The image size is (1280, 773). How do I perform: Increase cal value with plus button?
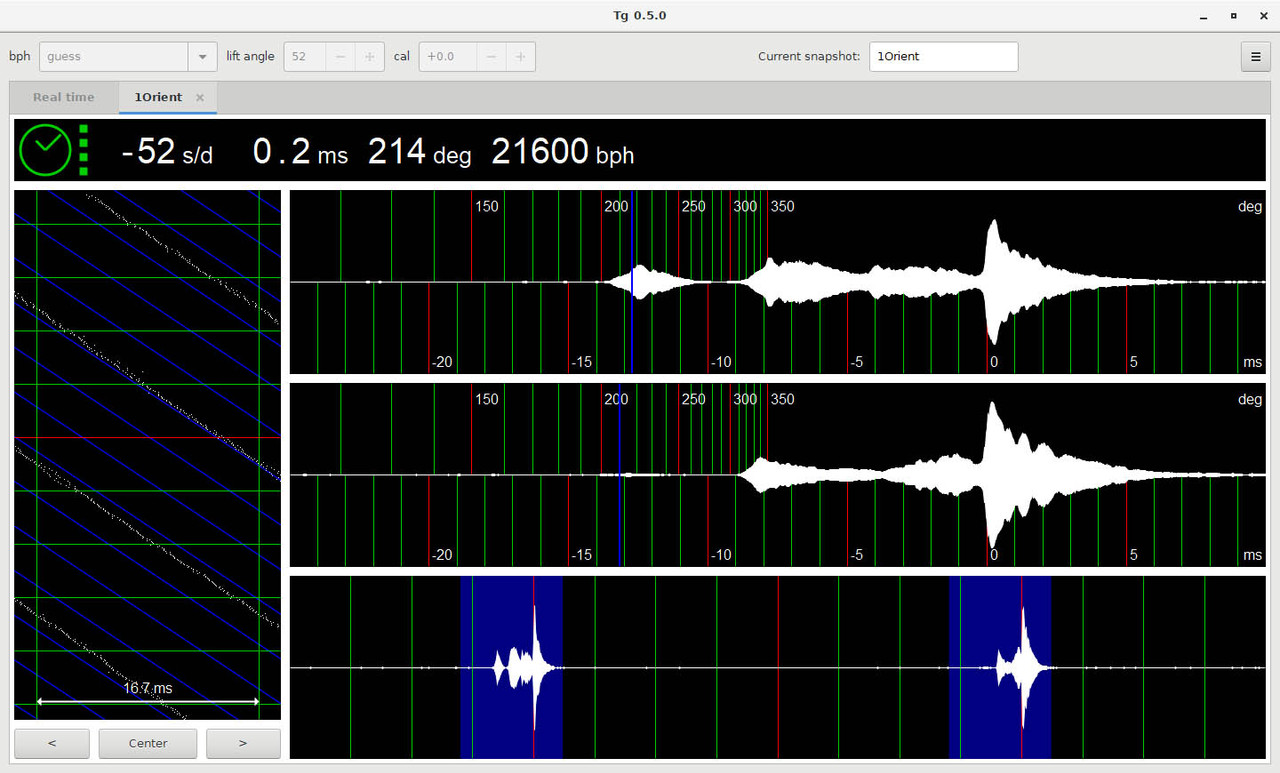(x=520, y=57)
